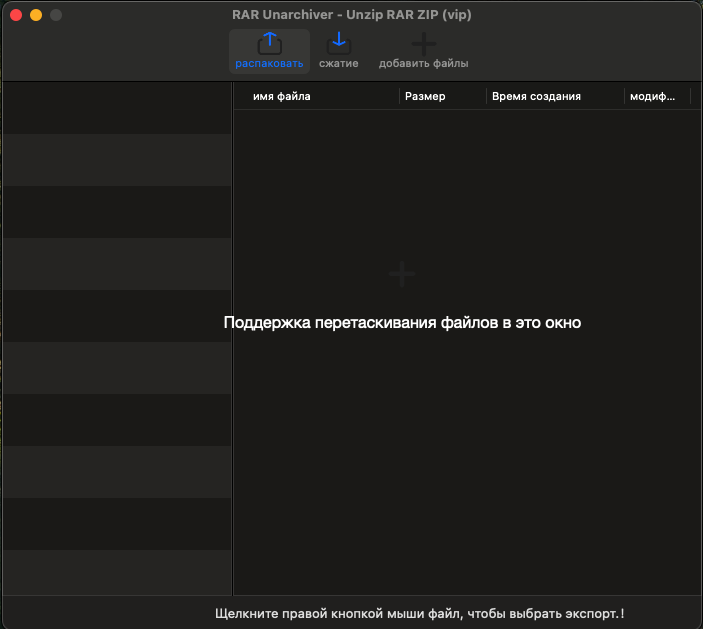The height and width of the screenshot is (629, 703).
Task: Sort by Время создания column header
Action: click(x=536, y=97)
